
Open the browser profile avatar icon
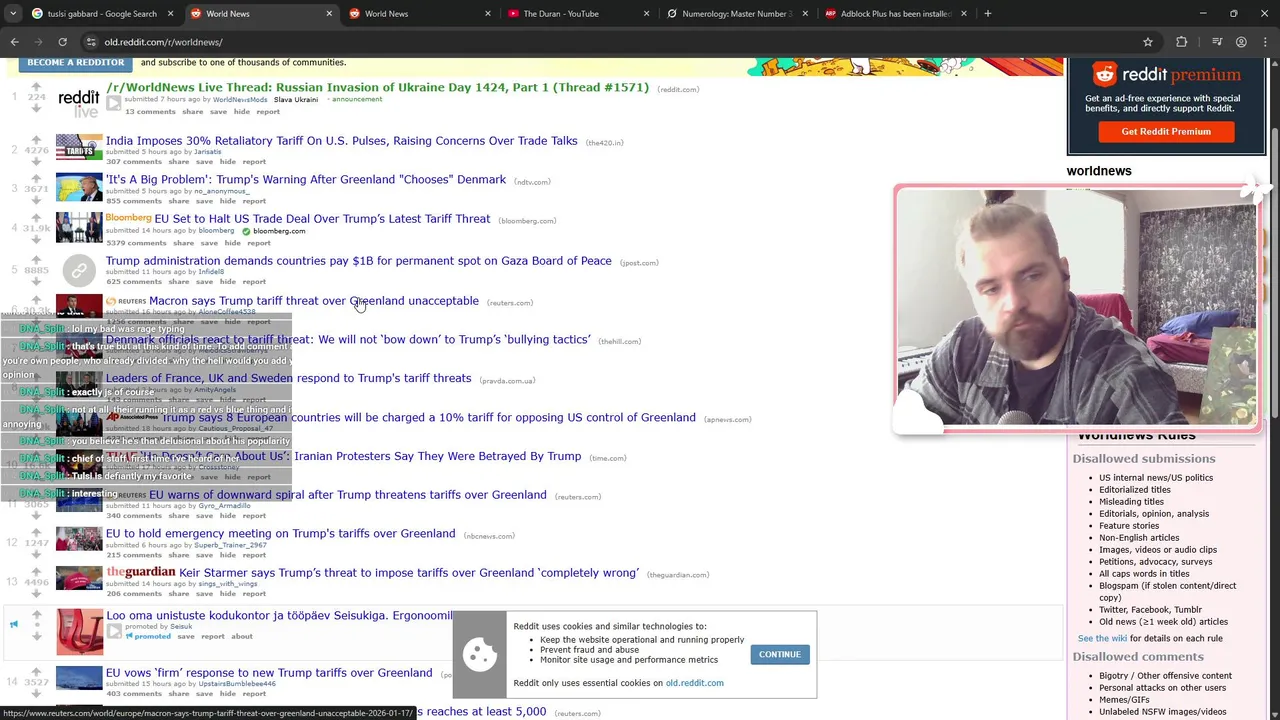[1241, 42]
